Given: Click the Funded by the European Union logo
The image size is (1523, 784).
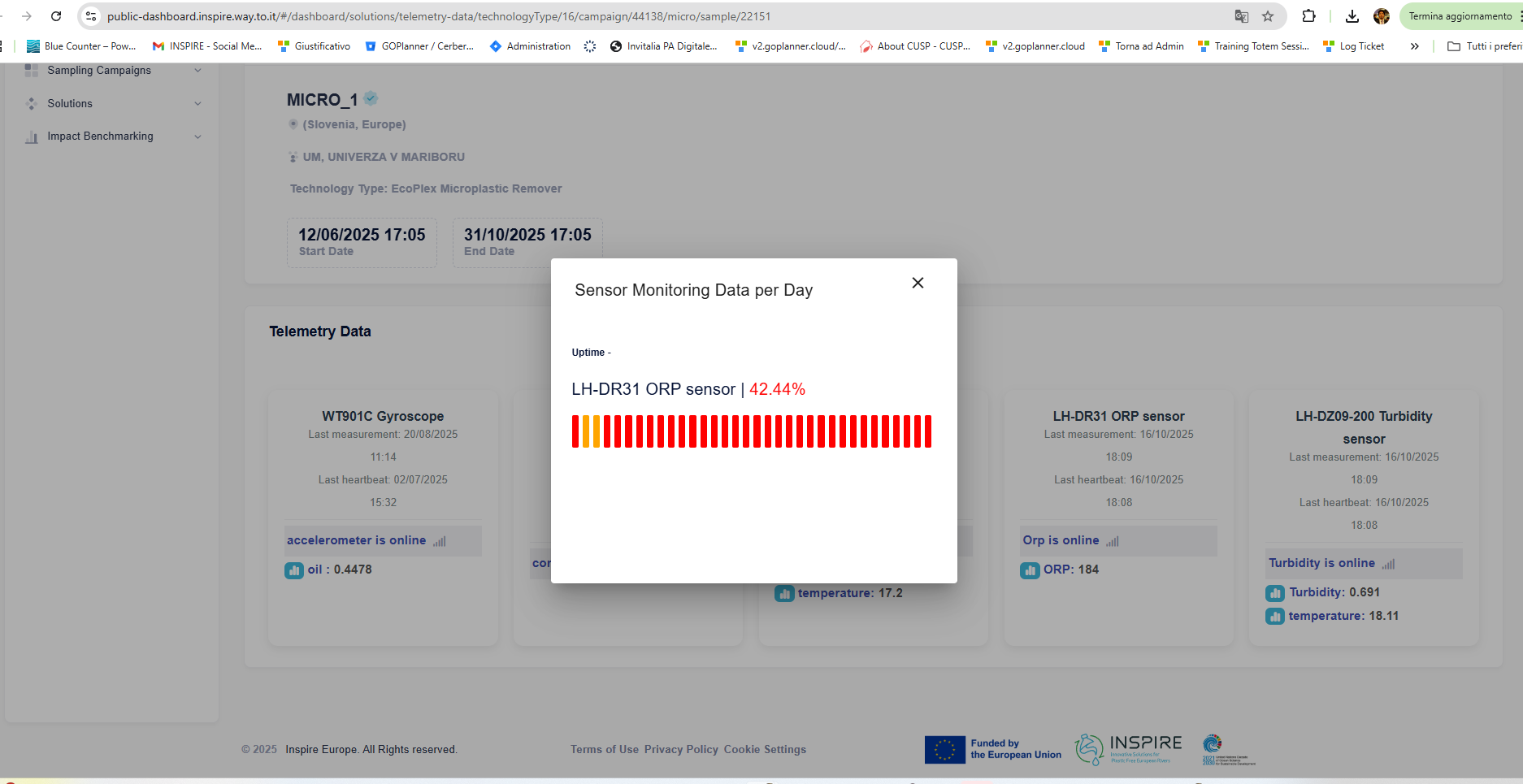Looking at the screenshot, I should coord(993,749).
